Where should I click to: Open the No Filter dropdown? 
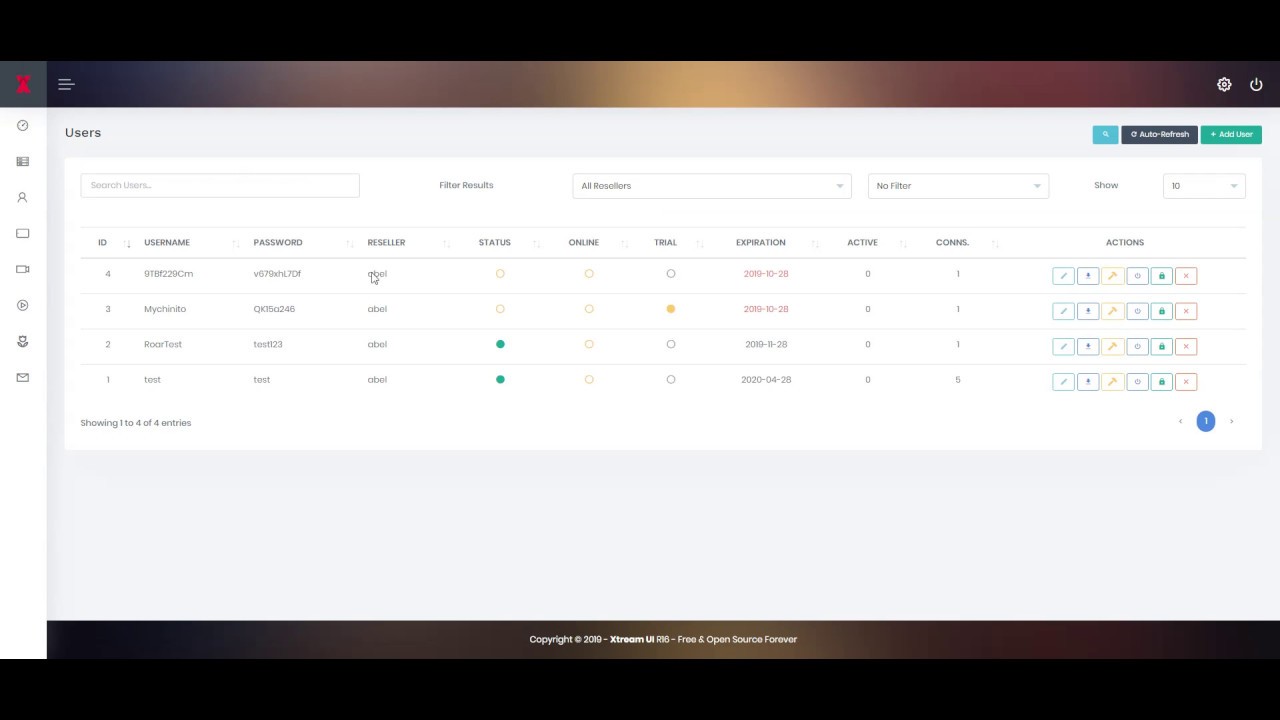[958, 186]
